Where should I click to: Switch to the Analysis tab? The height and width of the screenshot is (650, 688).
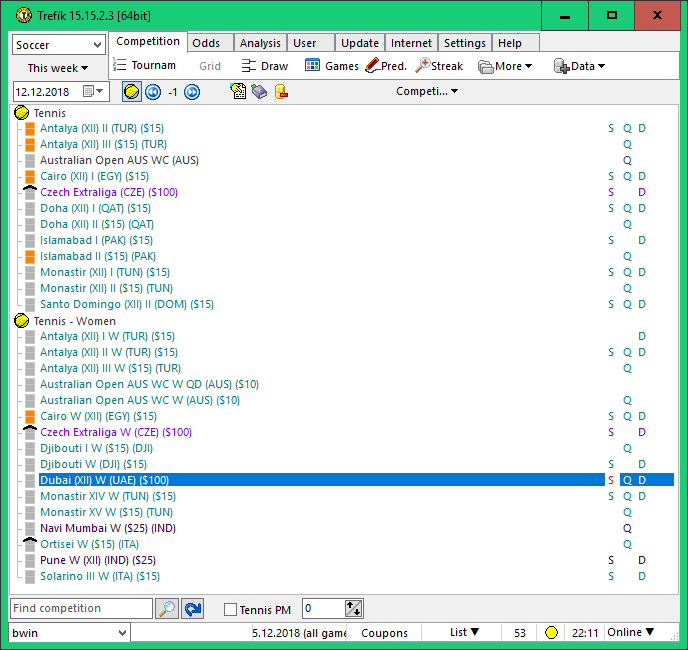260,43
